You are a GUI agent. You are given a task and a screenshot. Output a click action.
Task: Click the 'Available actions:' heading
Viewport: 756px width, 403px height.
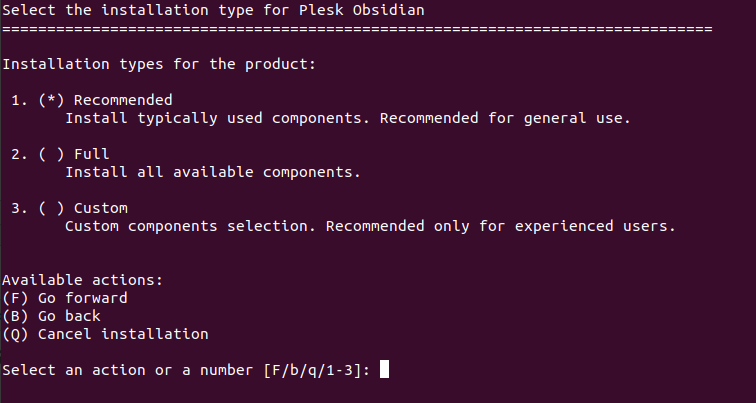click(x=82, y=280)
